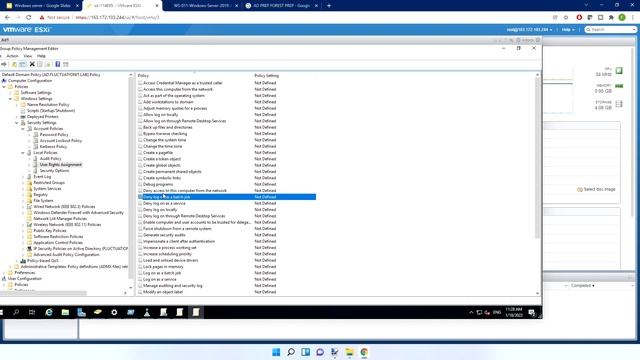This screenshot has height=360, width=640.
Task: Open the Chrome extensions puzzle icon
Action: click(x=611, y=18)
